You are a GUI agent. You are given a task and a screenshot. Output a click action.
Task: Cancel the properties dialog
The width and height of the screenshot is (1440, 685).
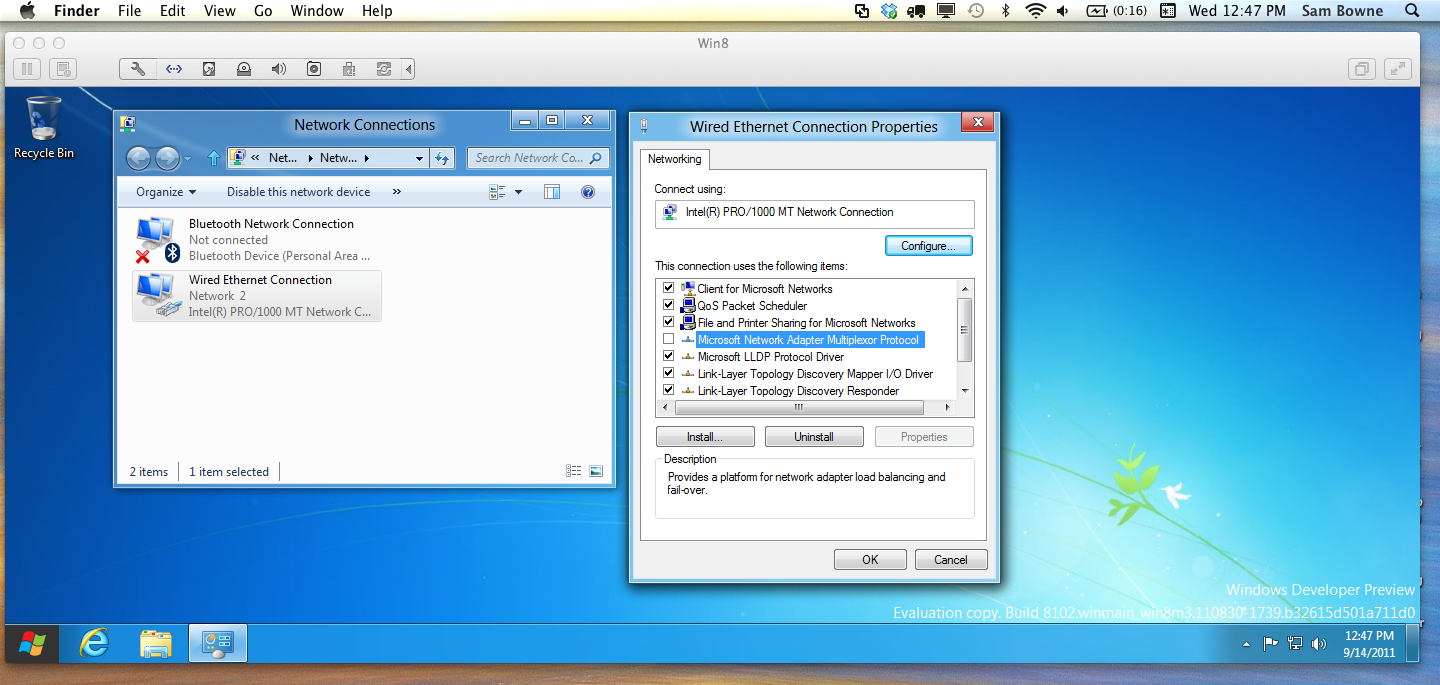coord(951,560)
